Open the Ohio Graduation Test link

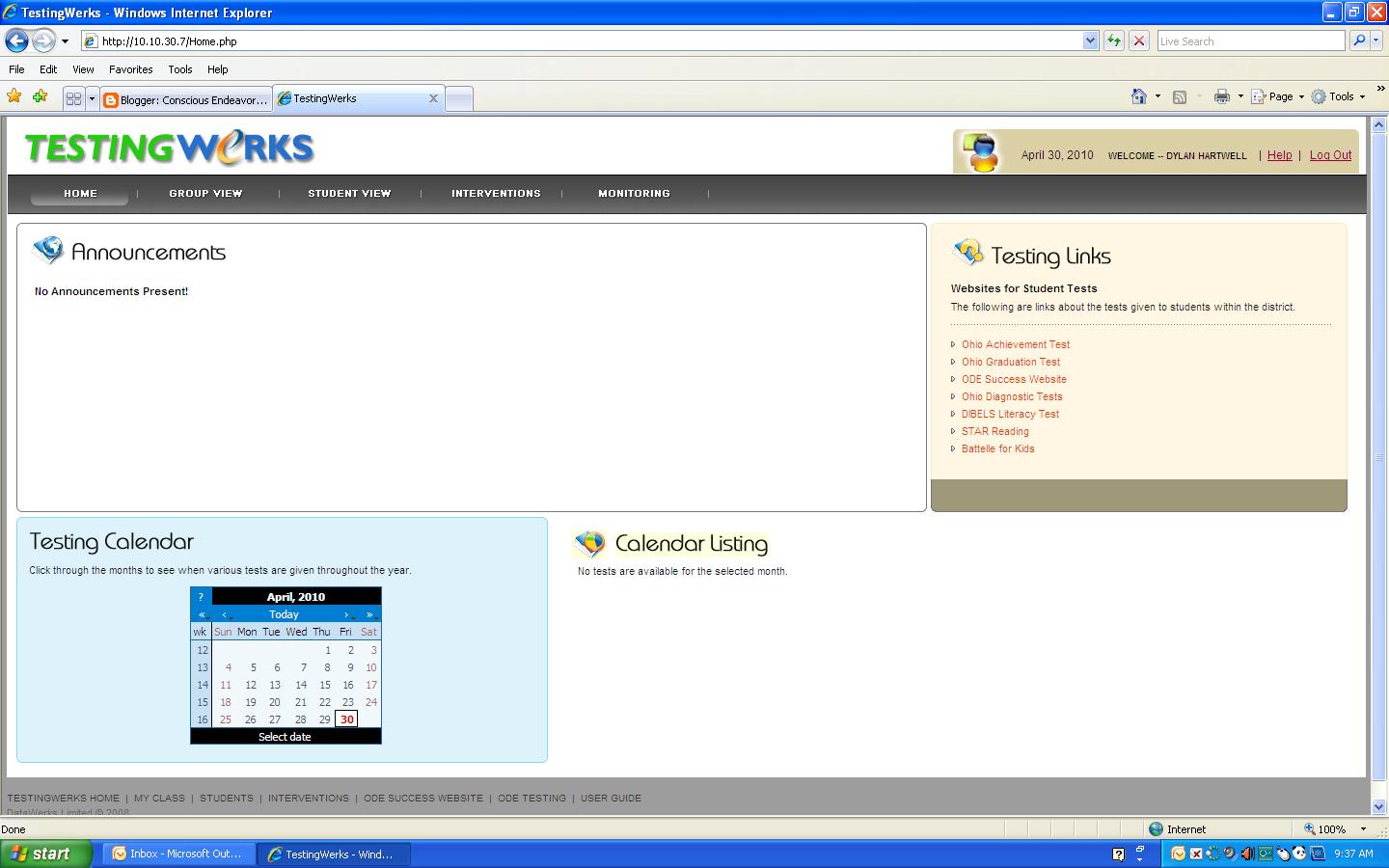tap(1010, 362)
